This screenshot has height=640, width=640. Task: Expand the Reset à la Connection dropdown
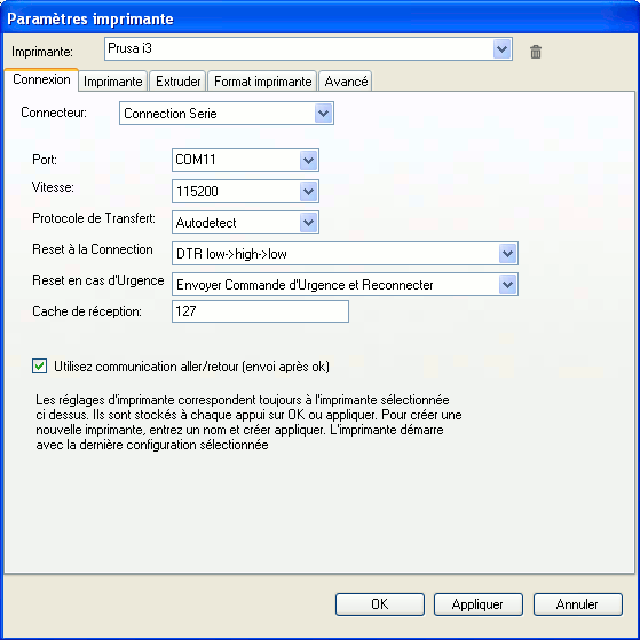(508, 254)
